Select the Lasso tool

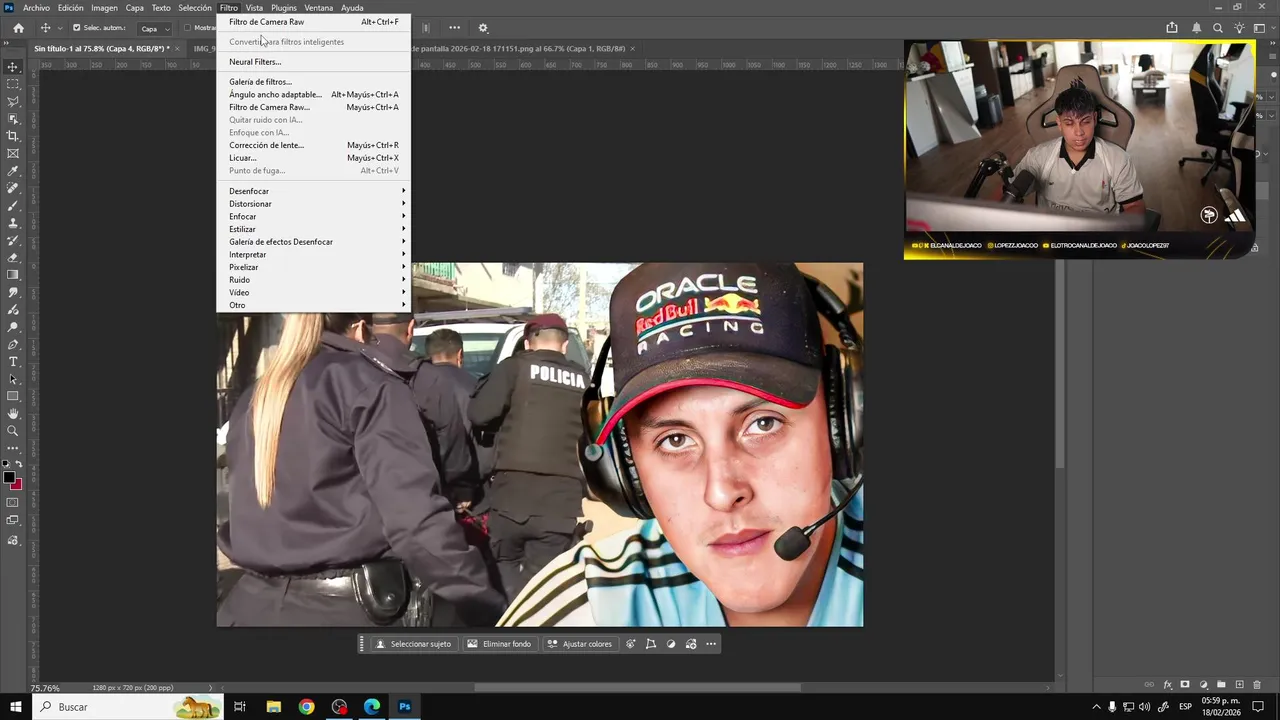[13, 101]
